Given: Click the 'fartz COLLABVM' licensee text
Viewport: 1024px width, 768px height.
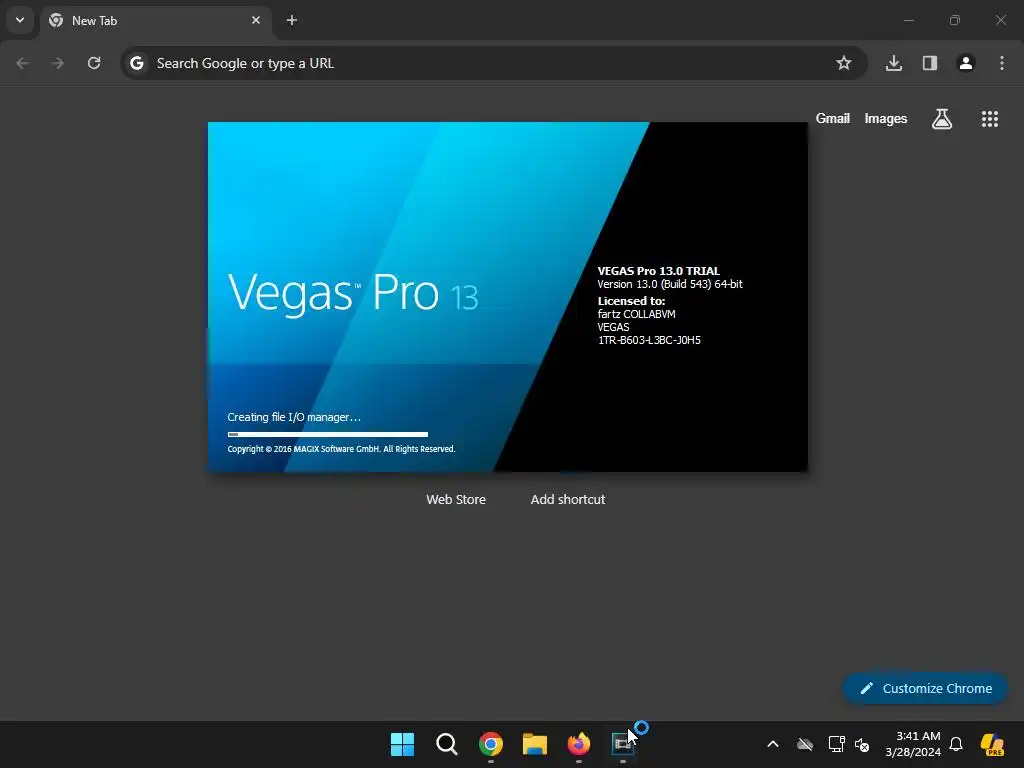Looking at the screenshot, I should pos(637,314).
